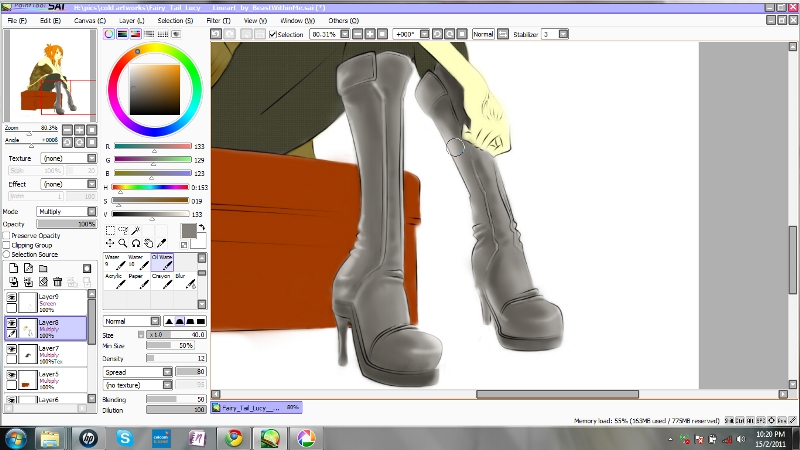Screen dimensions: 800x450
Task: Select the Lasso tool
Action: click(123, 231)
